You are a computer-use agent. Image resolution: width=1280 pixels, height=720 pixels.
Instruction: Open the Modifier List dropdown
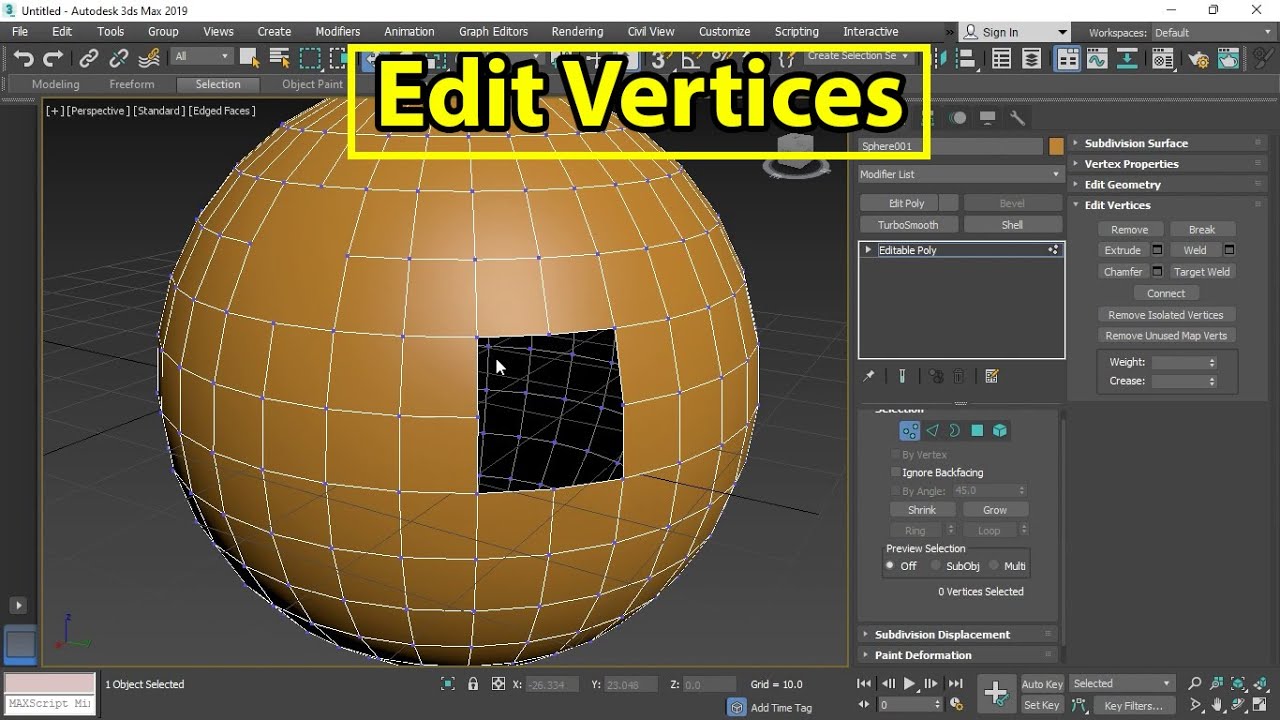pyautogui.click(x=960, y=174)
